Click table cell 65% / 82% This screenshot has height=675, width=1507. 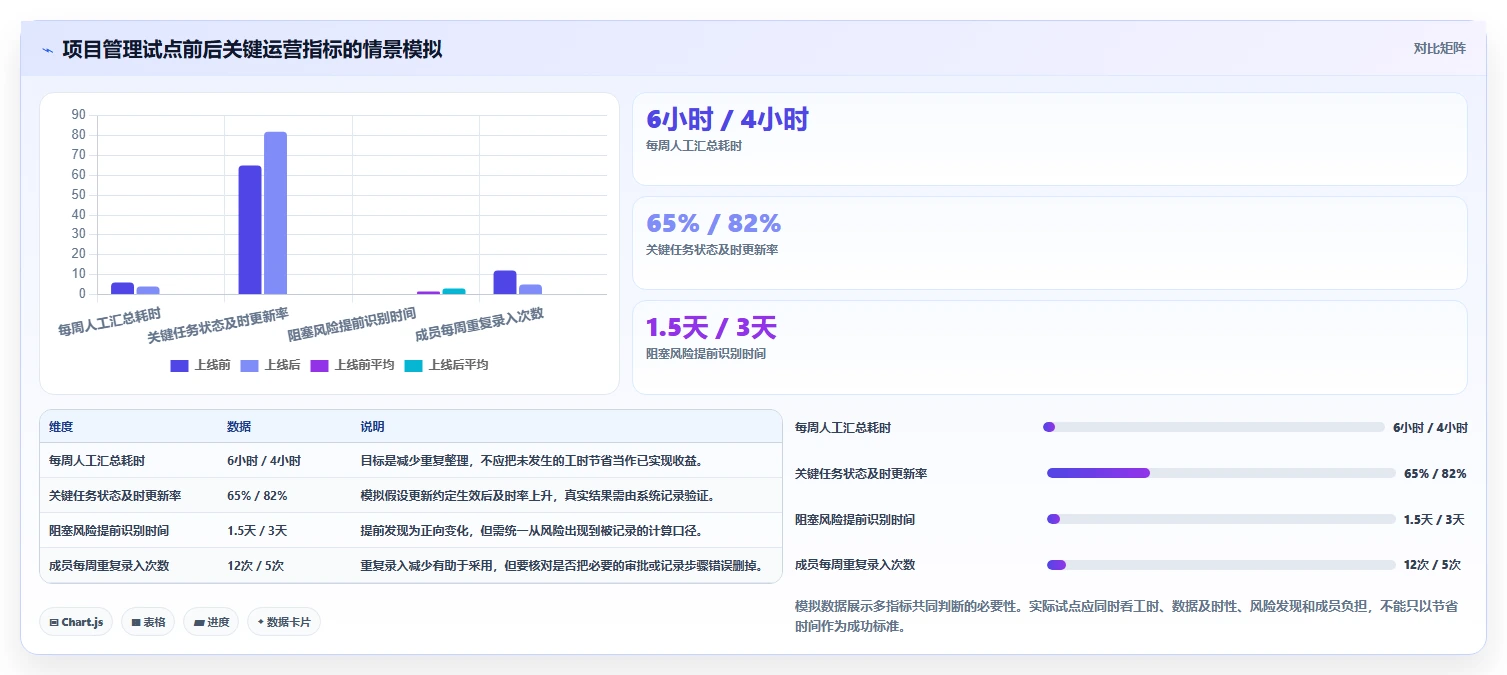[257, 496]
